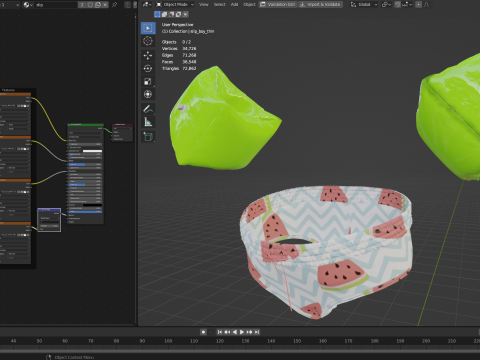Select the Transform tool in viewport toolbar
Image resolution: width=480 pixels, height=360 pixels.
click(x=148, y=94)
